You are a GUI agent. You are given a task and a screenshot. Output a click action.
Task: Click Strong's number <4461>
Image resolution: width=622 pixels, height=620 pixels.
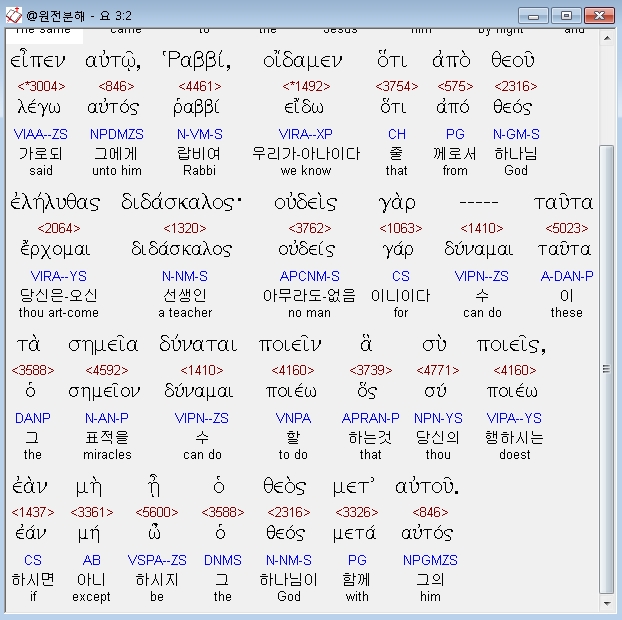pos(200,86)
